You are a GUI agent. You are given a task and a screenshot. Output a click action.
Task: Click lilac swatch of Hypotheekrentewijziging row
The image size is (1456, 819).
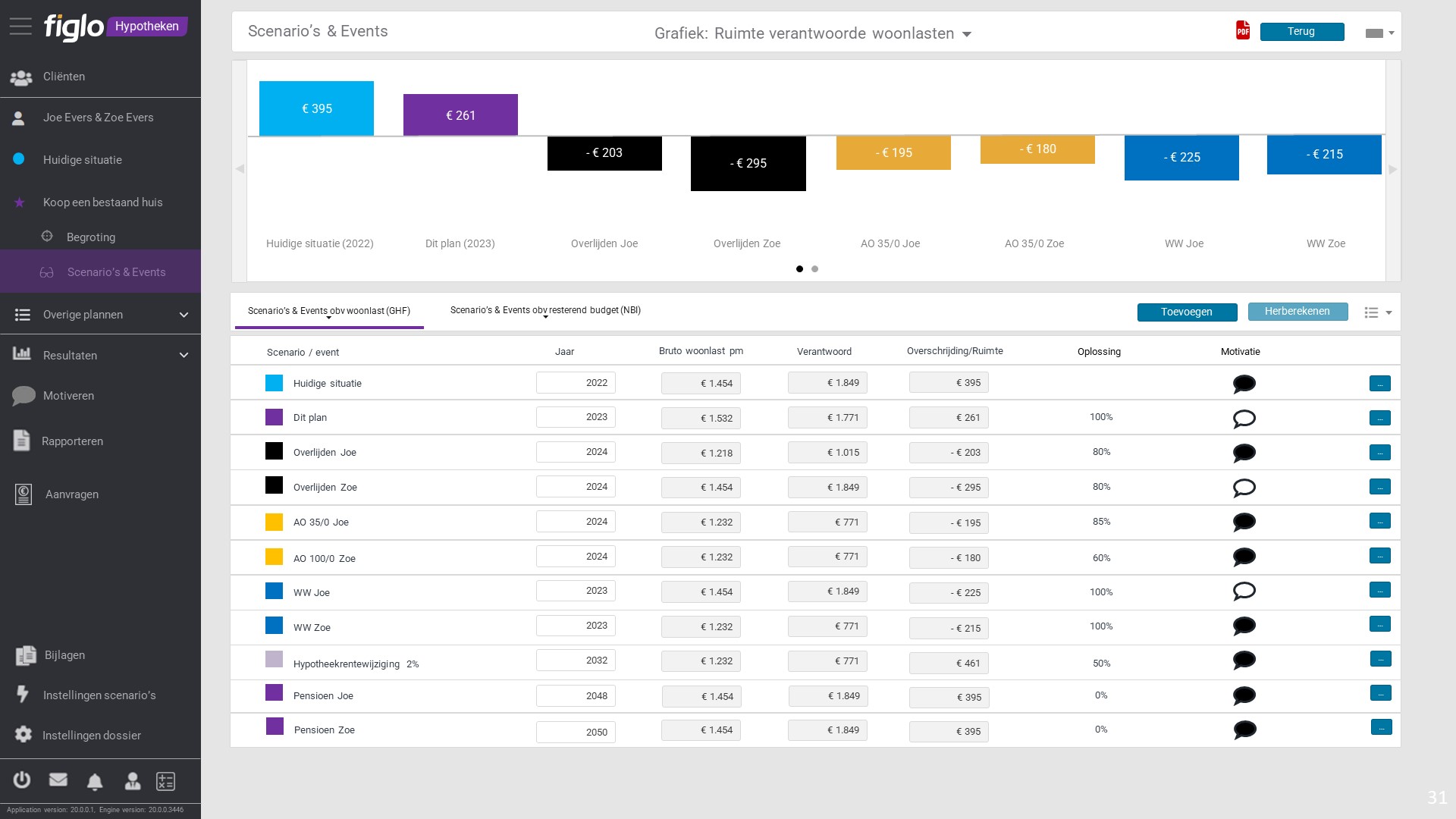pyautogui.click(x=274, y=659)
